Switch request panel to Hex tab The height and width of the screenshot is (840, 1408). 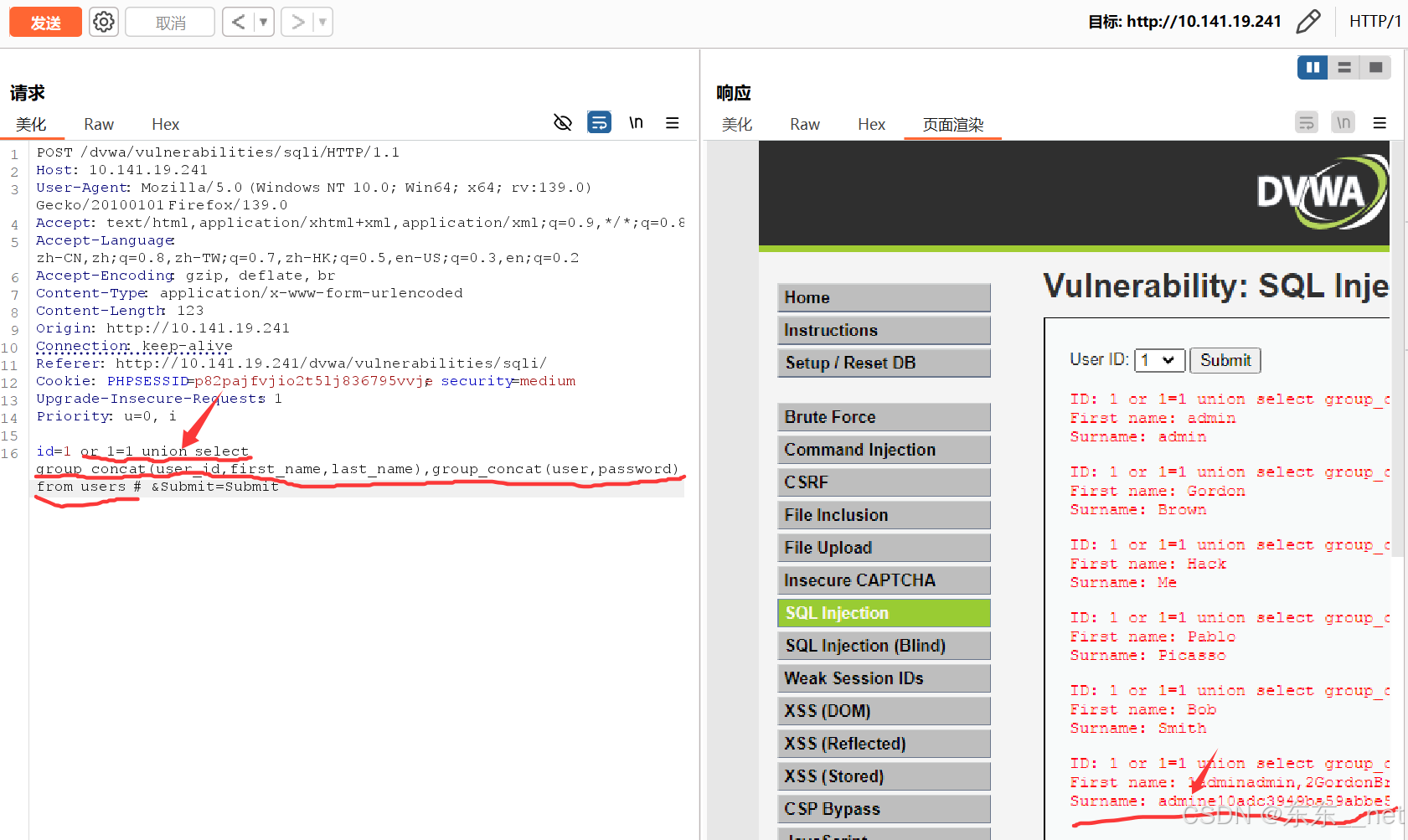(x=165, y=124)
